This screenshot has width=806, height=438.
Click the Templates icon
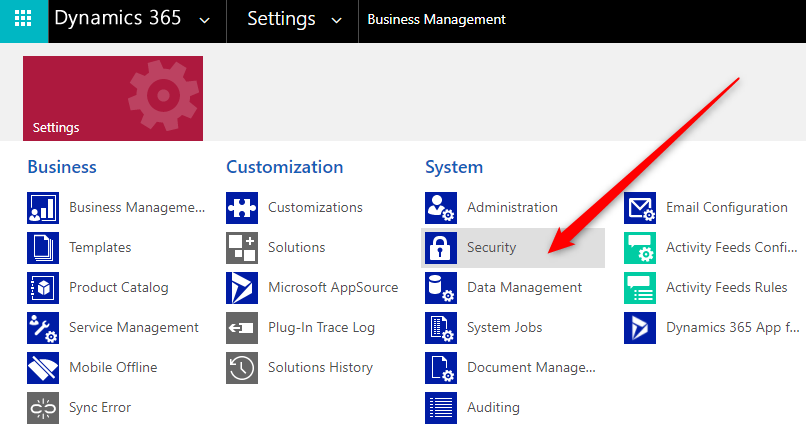click(x=43, y=248)
